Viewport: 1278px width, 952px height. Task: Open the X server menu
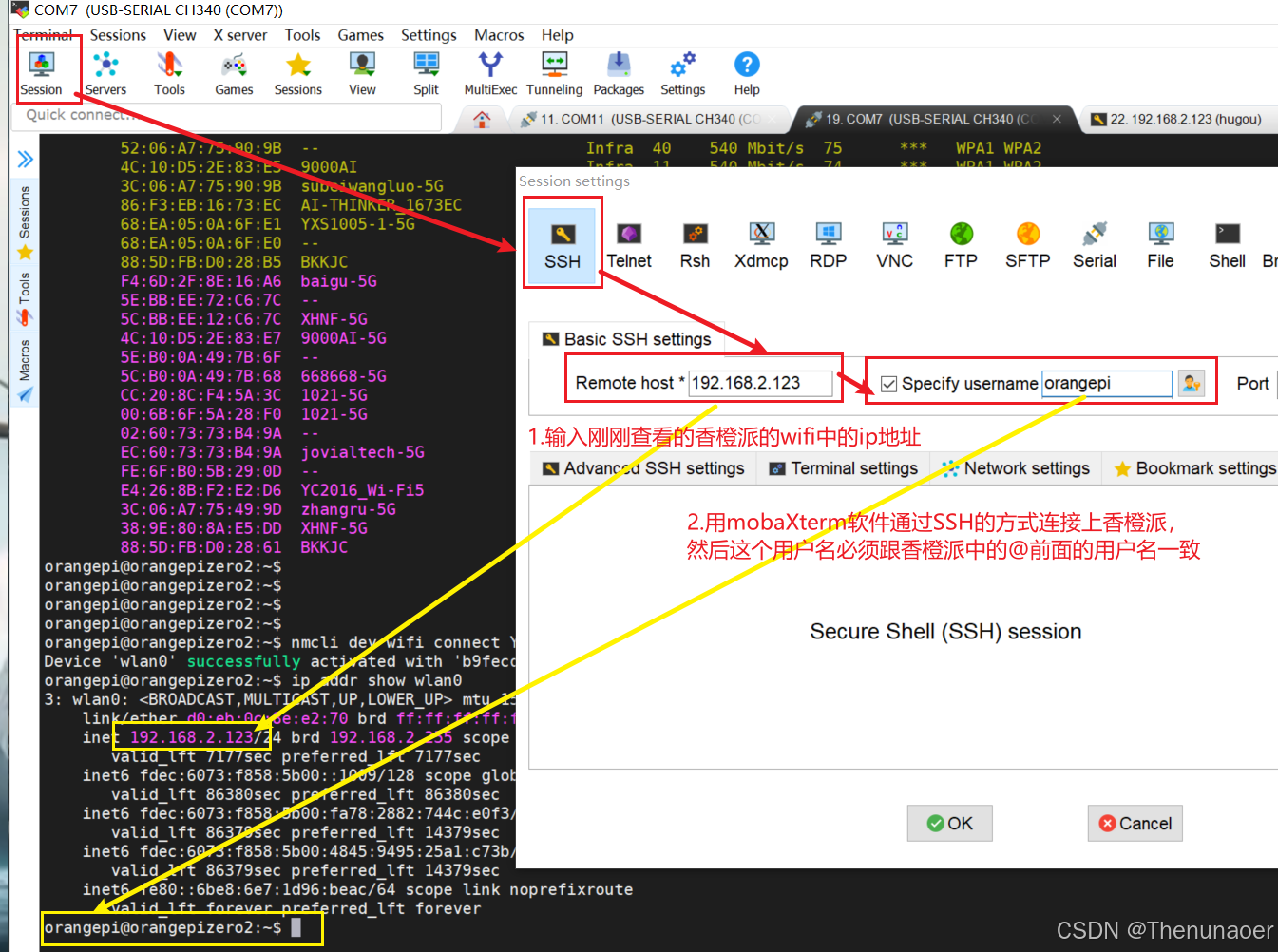tap(240, 35)
